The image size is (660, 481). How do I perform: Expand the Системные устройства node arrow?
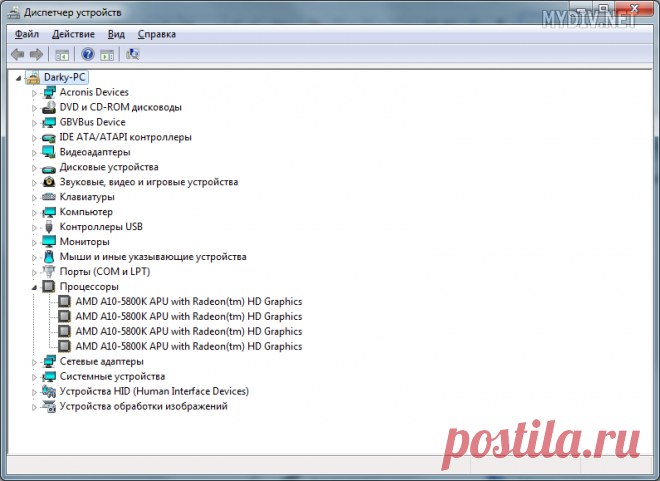coord(34,377)
